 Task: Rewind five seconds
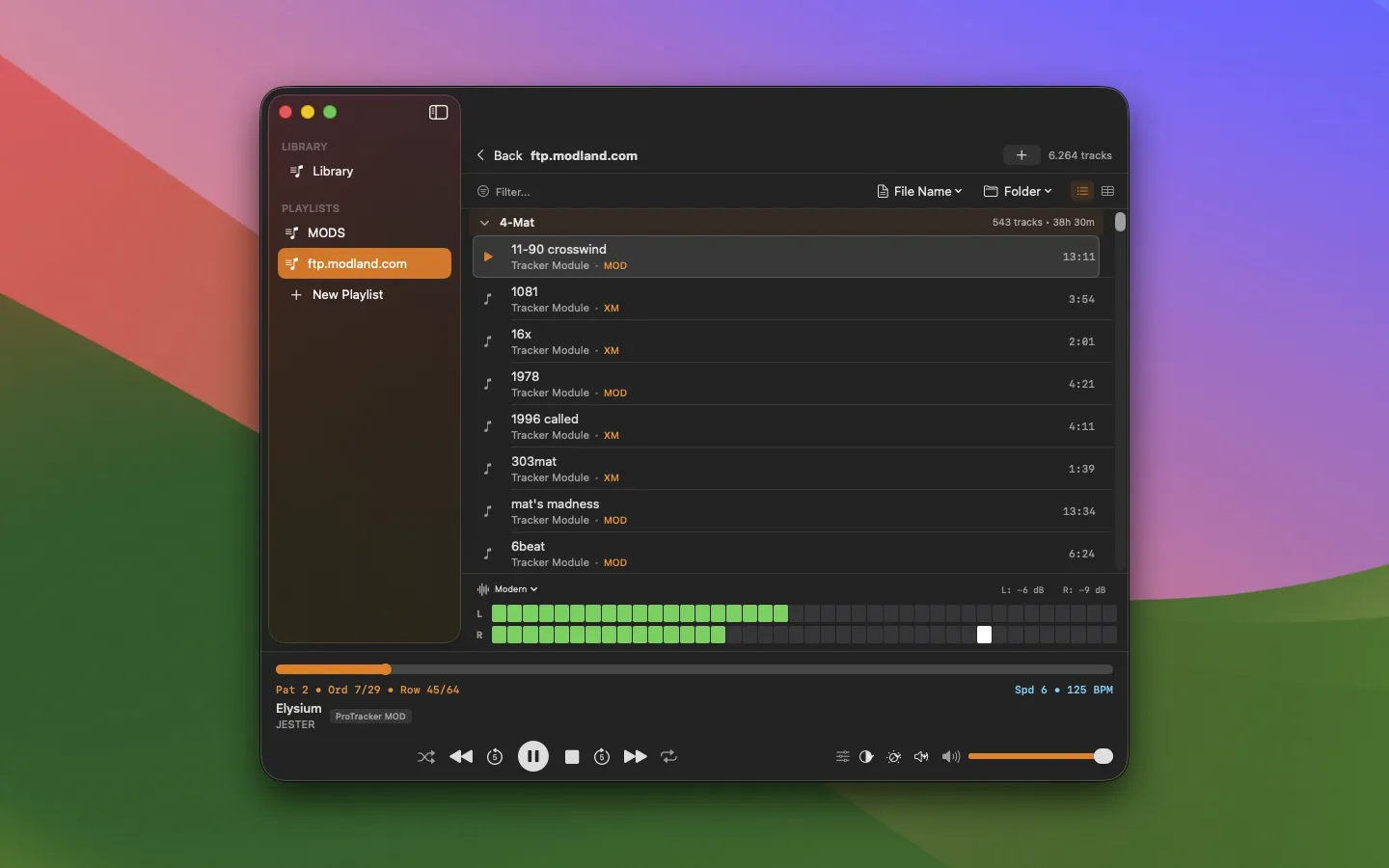(x=495, y=757)
